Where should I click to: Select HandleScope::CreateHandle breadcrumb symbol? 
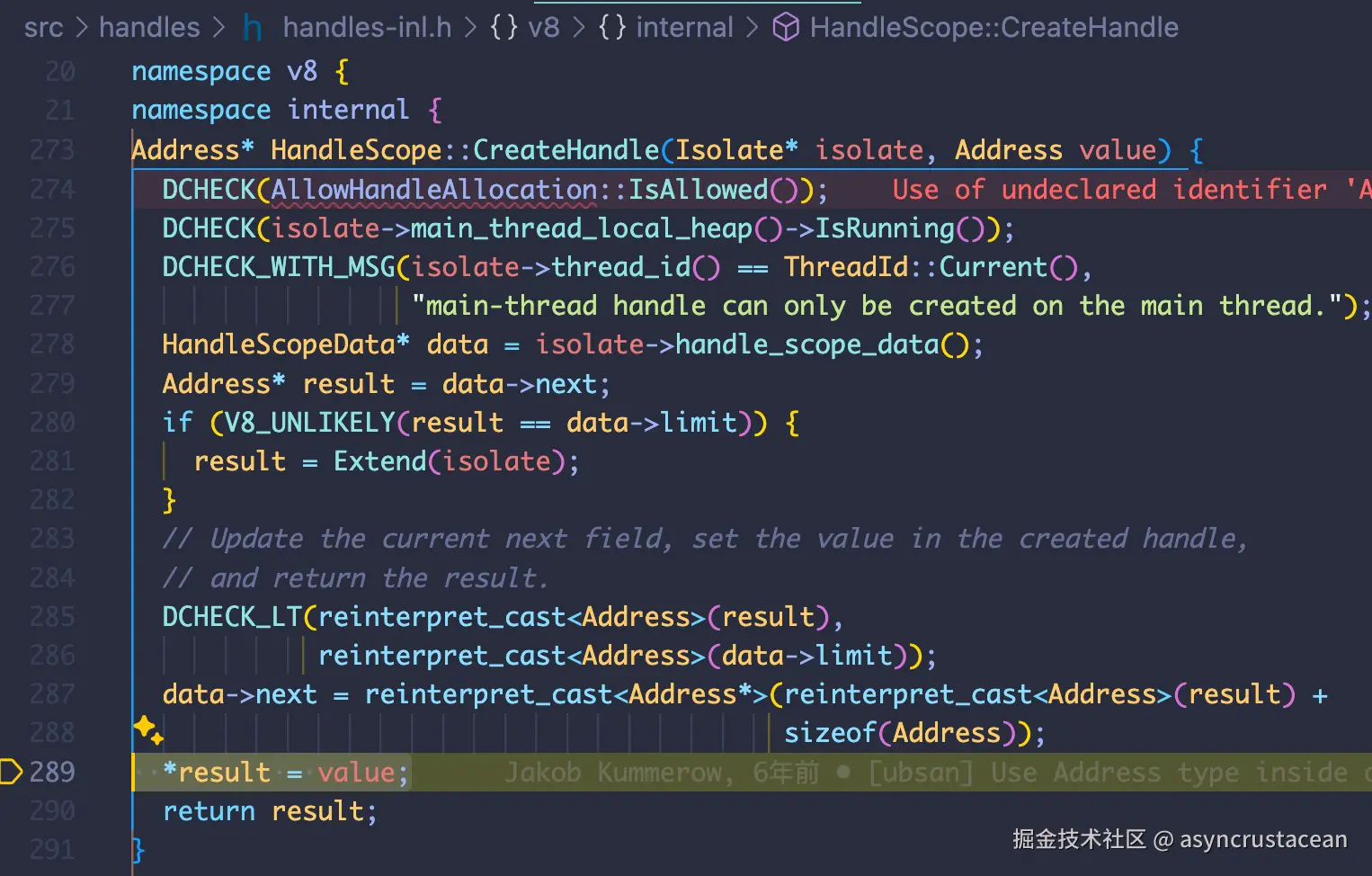pyautogui.click(x=993, y=28)
